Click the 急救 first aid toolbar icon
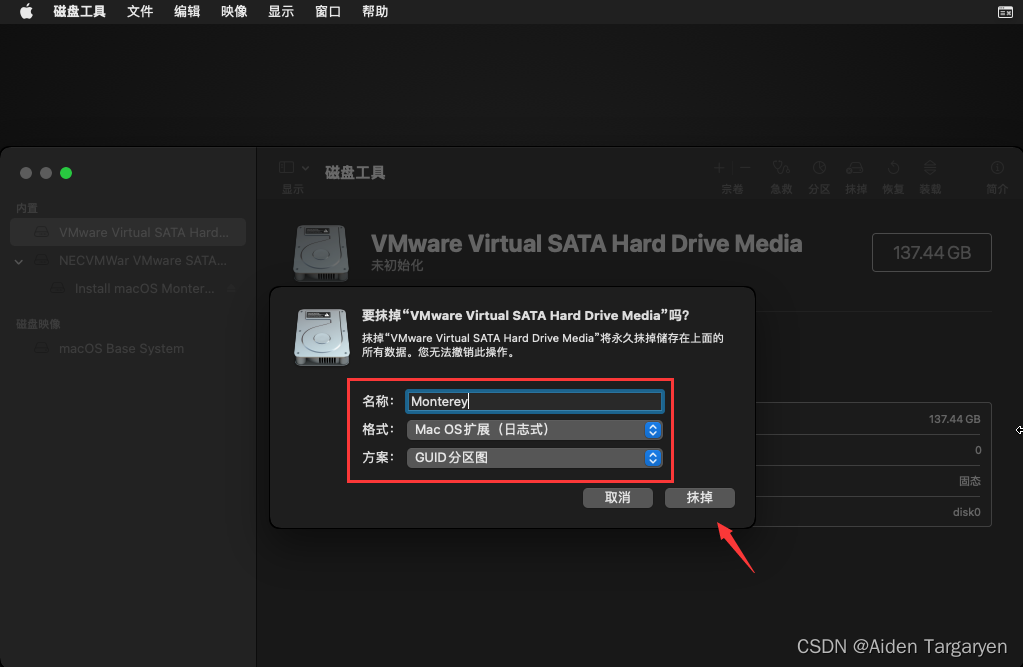The height and width of the screenshot is (667, 1023). [781, 168]
